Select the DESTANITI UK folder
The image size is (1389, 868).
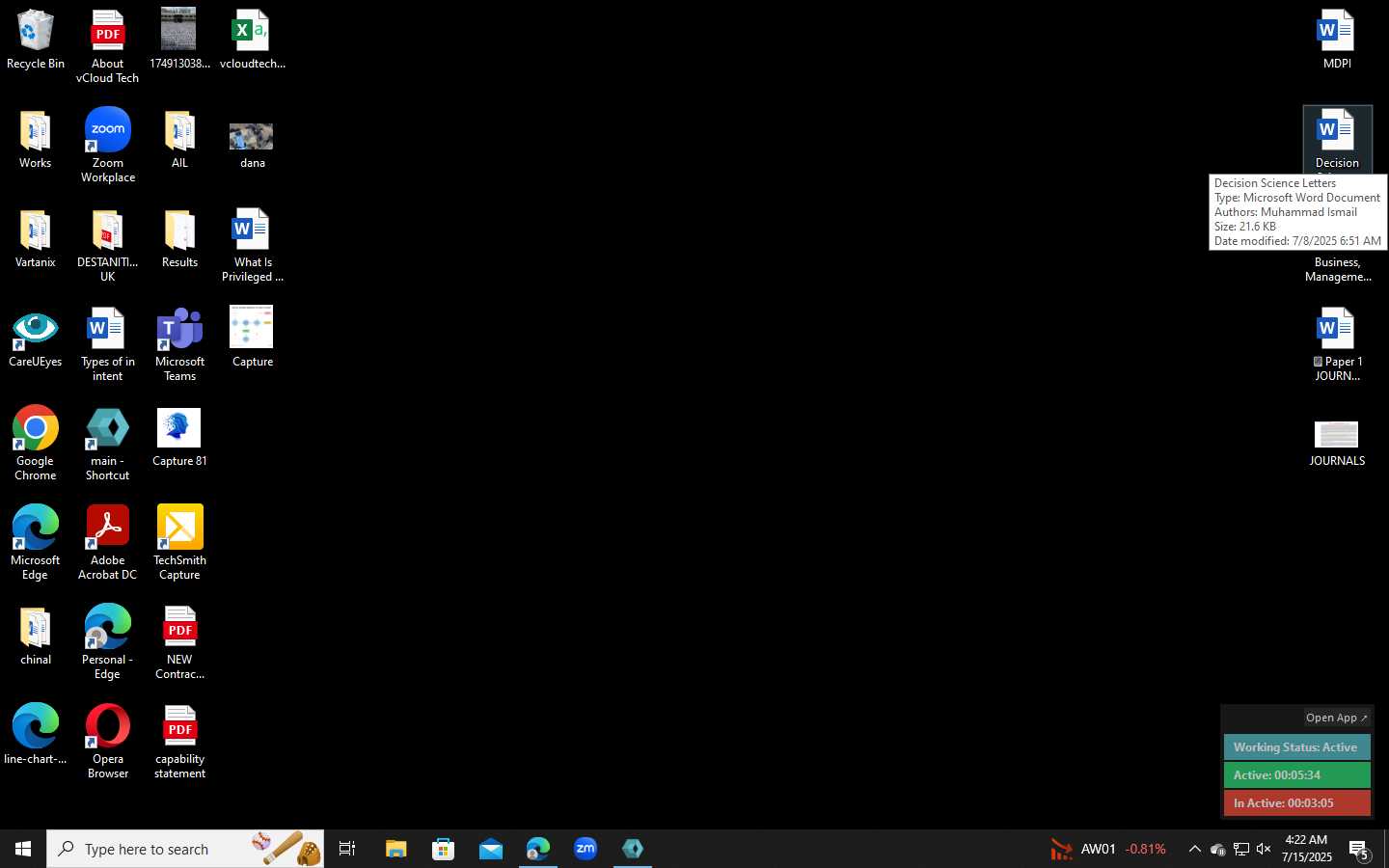coord(108,246)
